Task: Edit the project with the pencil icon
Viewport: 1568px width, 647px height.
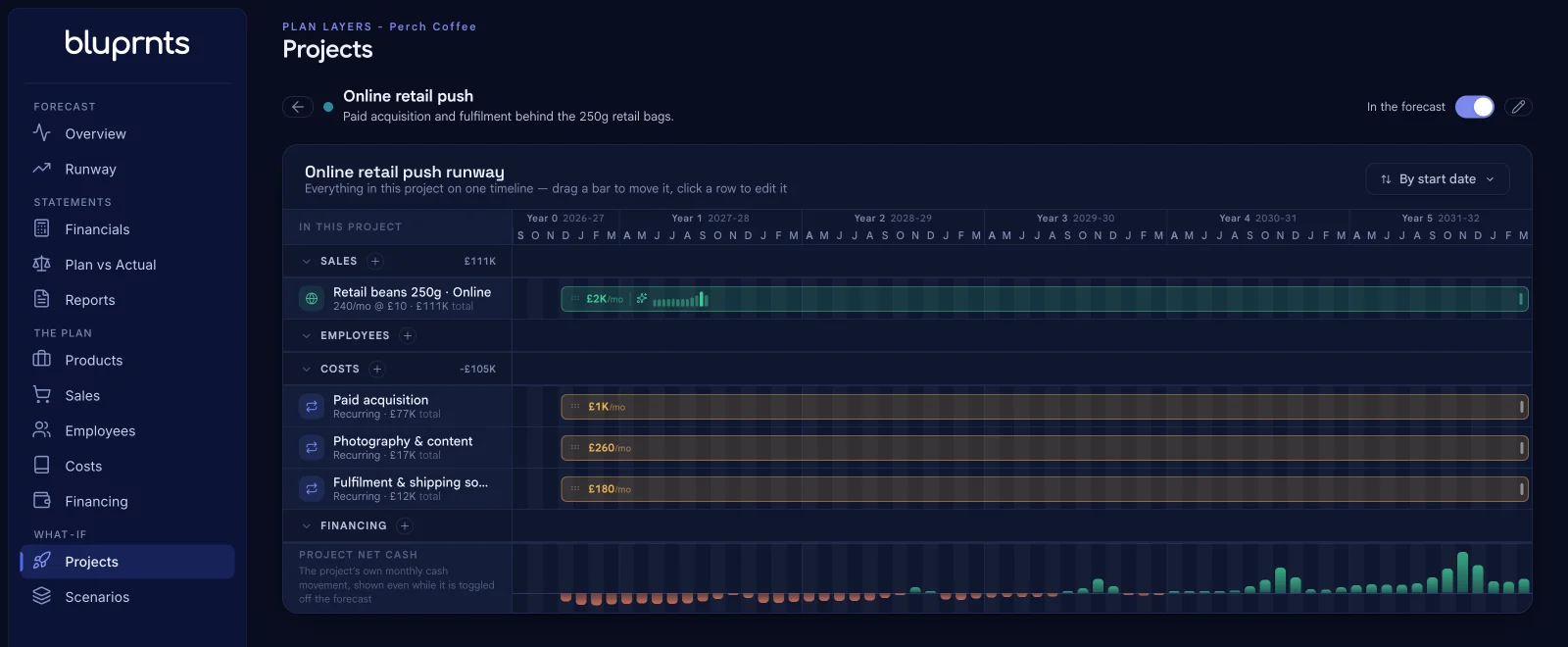Action: point(1518,107)
